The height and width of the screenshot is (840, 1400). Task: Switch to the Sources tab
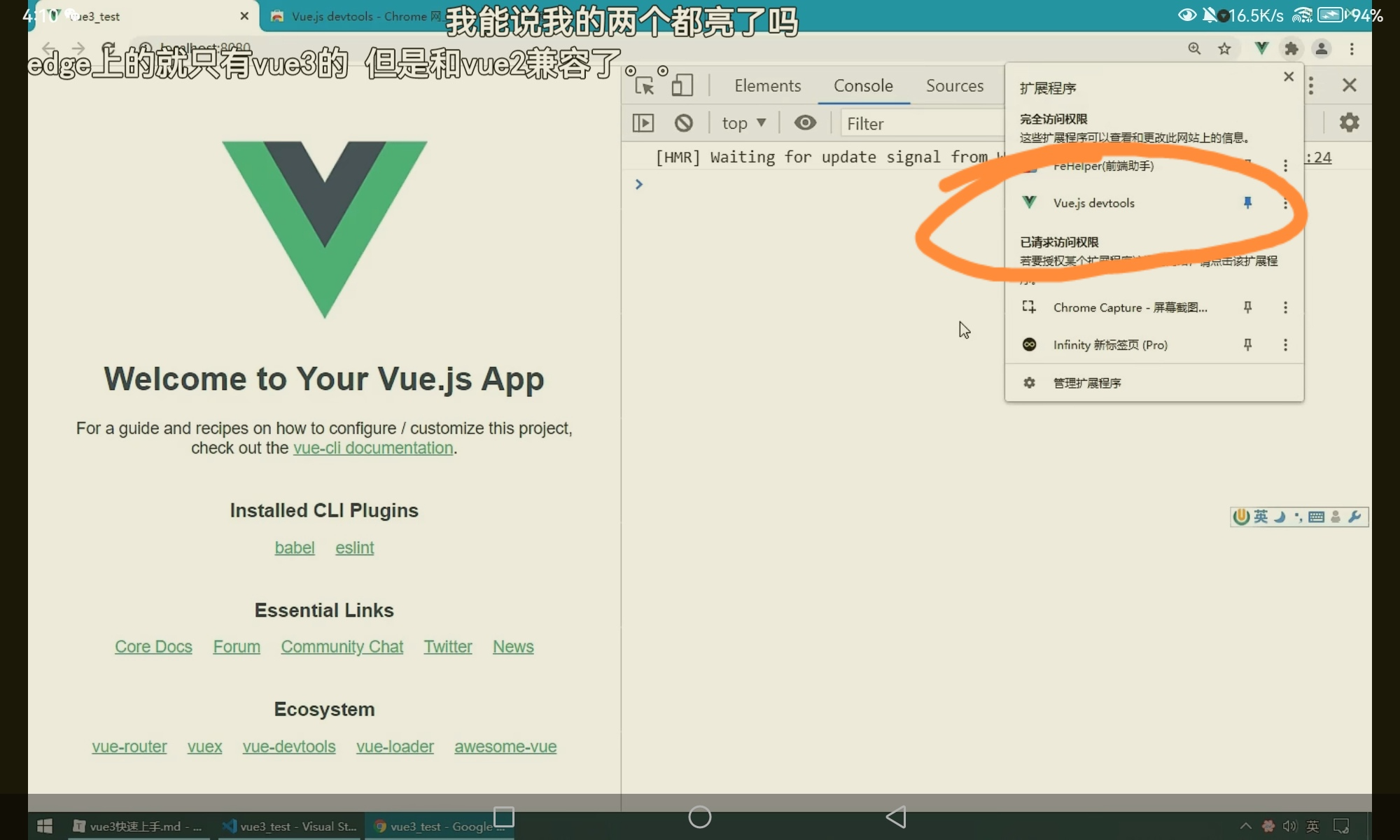[x=954, y=85]
